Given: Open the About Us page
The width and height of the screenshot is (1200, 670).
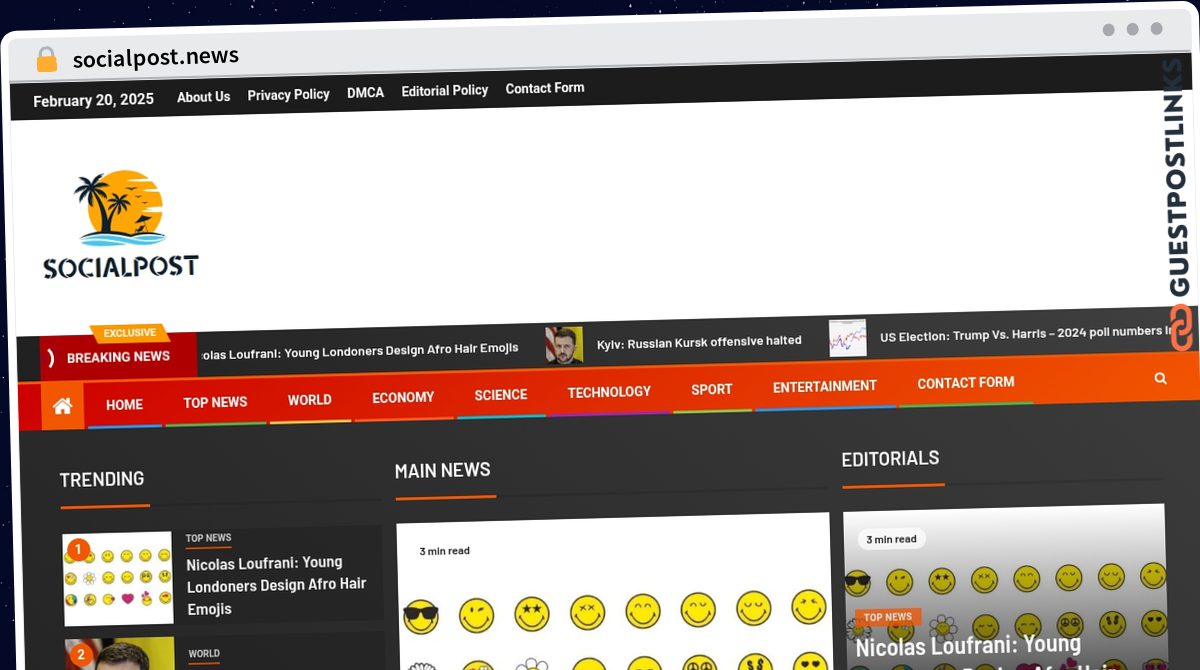Looking at the screenshot, I should (203, 97).
